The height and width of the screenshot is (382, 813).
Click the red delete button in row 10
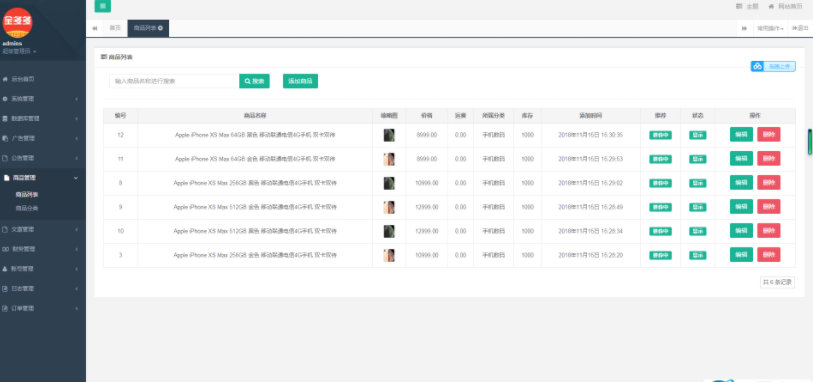pos(768,231)
